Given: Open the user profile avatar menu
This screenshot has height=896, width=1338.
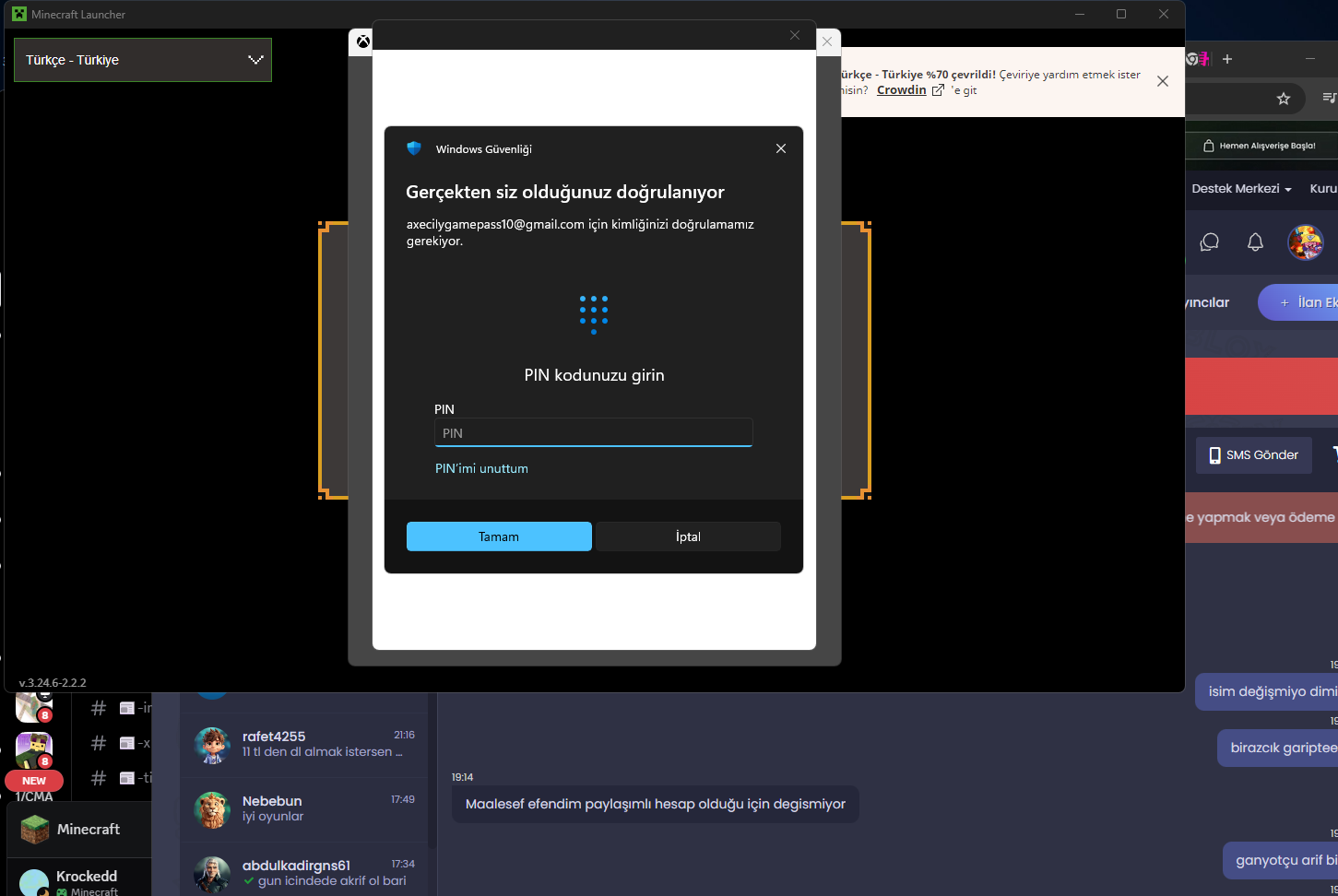Looking at the screenshot, I should click(x=1306, y=242).
